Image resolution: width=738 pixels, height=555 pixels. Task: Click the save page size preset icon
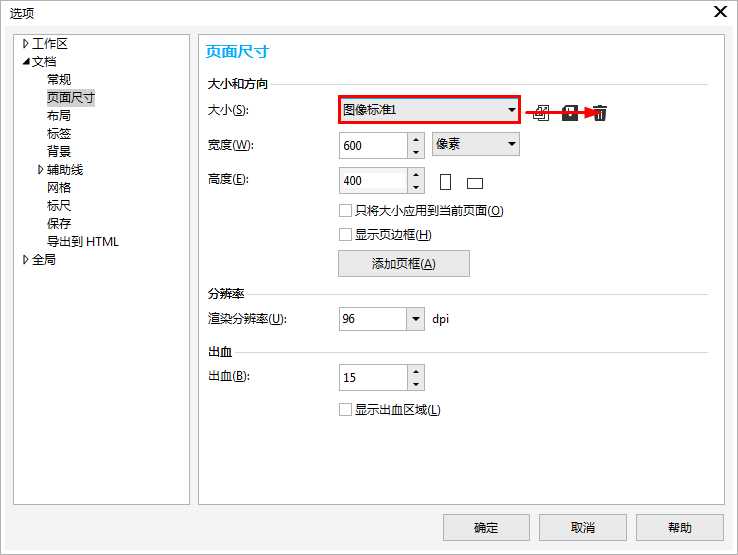(570, 113)
